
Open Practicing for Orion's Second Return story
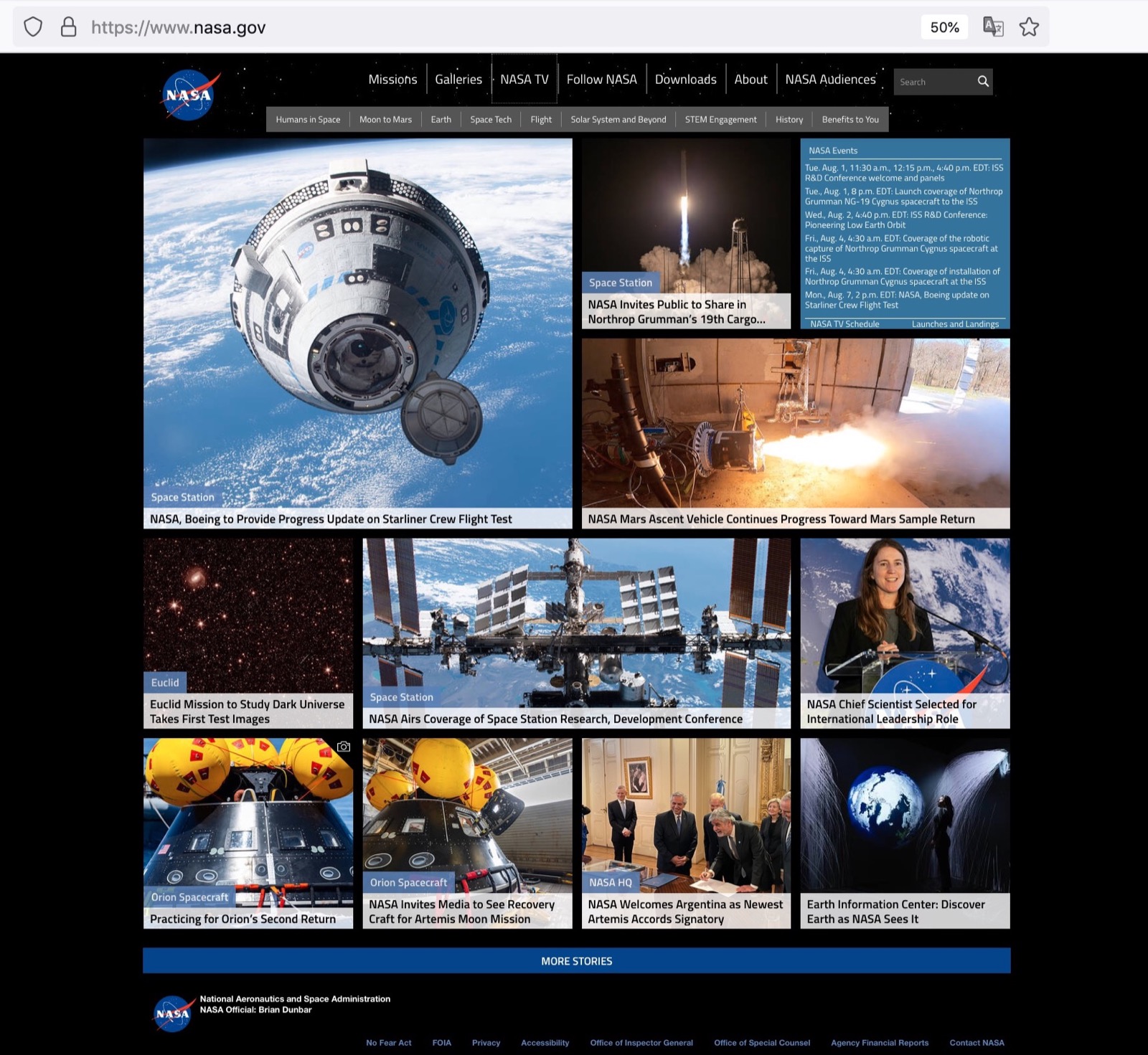[243, 919]
